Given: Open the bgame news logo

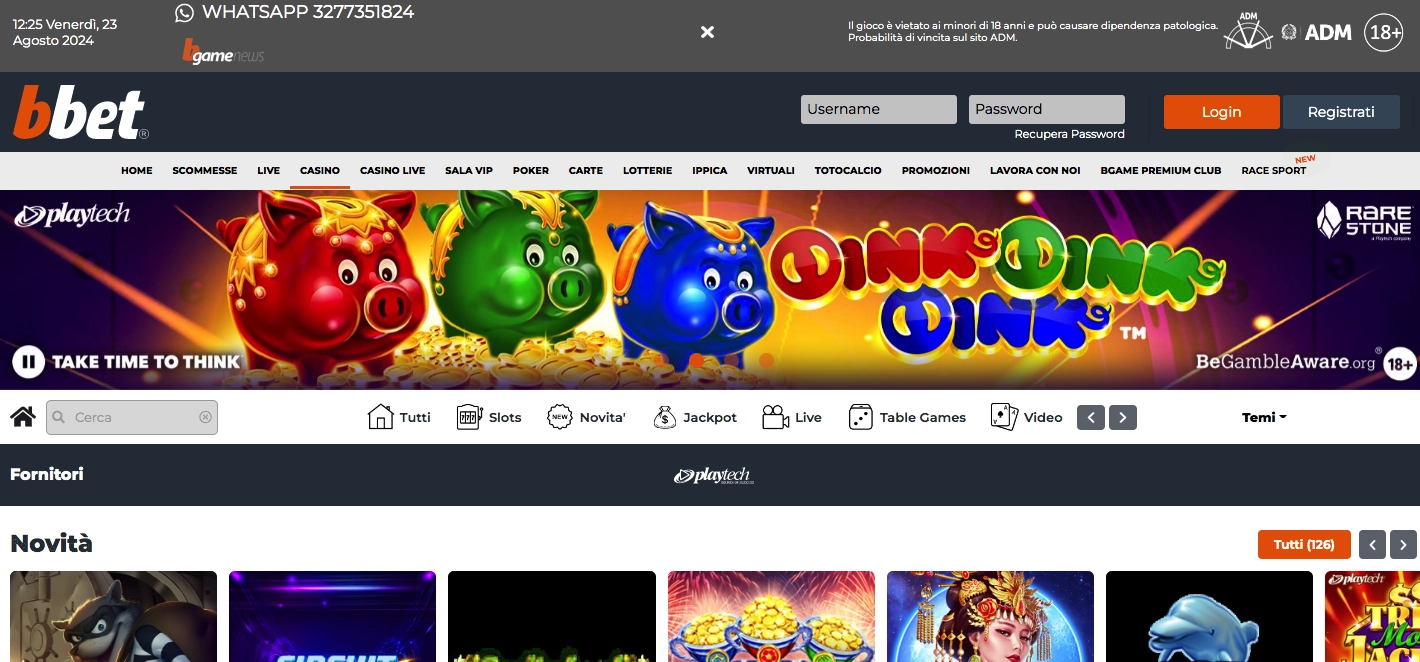Looking at the screenshot, I should [x=223, y=52].
